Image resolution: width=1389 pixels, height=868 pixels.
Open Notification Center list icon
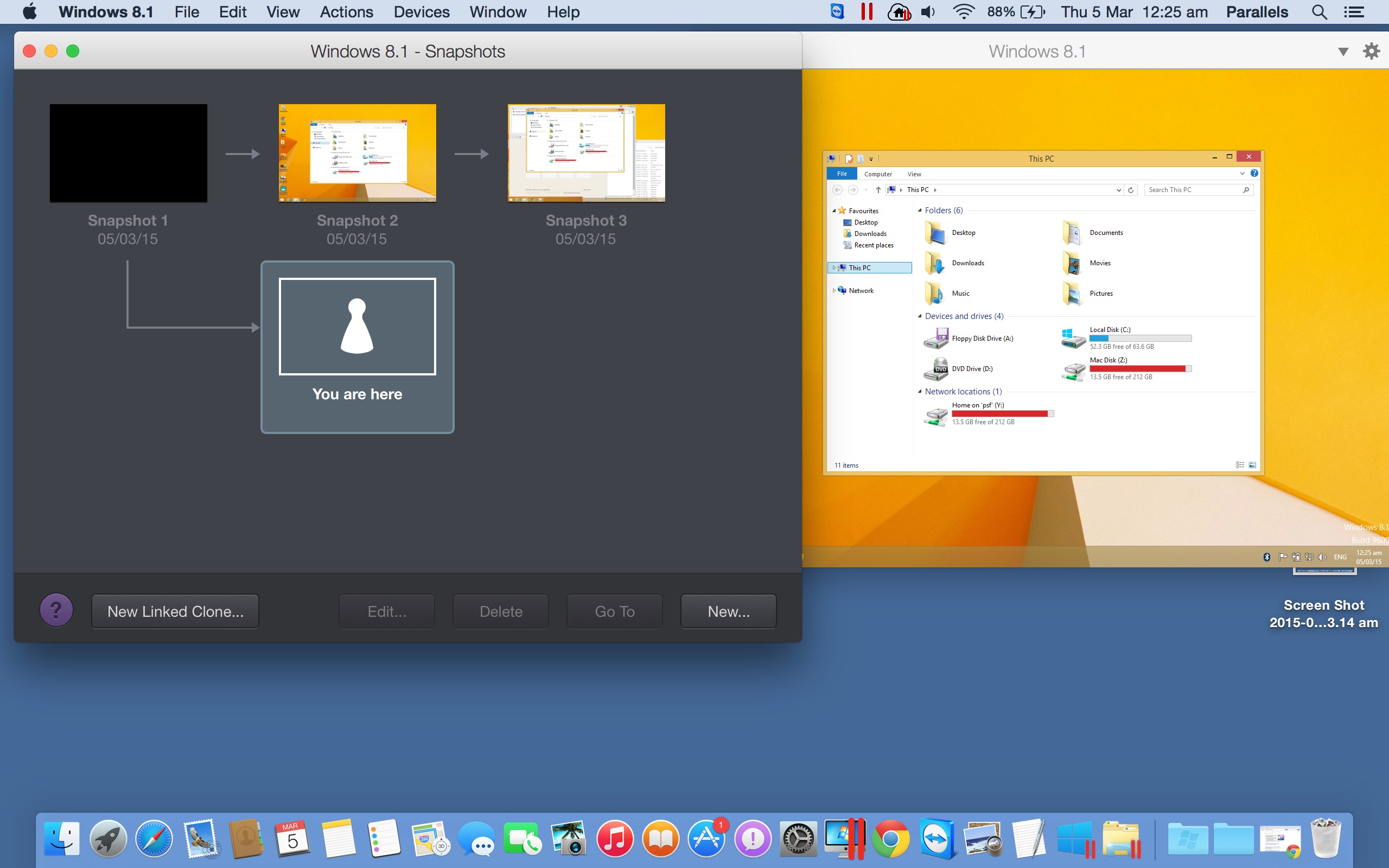tap(1353, 12)
